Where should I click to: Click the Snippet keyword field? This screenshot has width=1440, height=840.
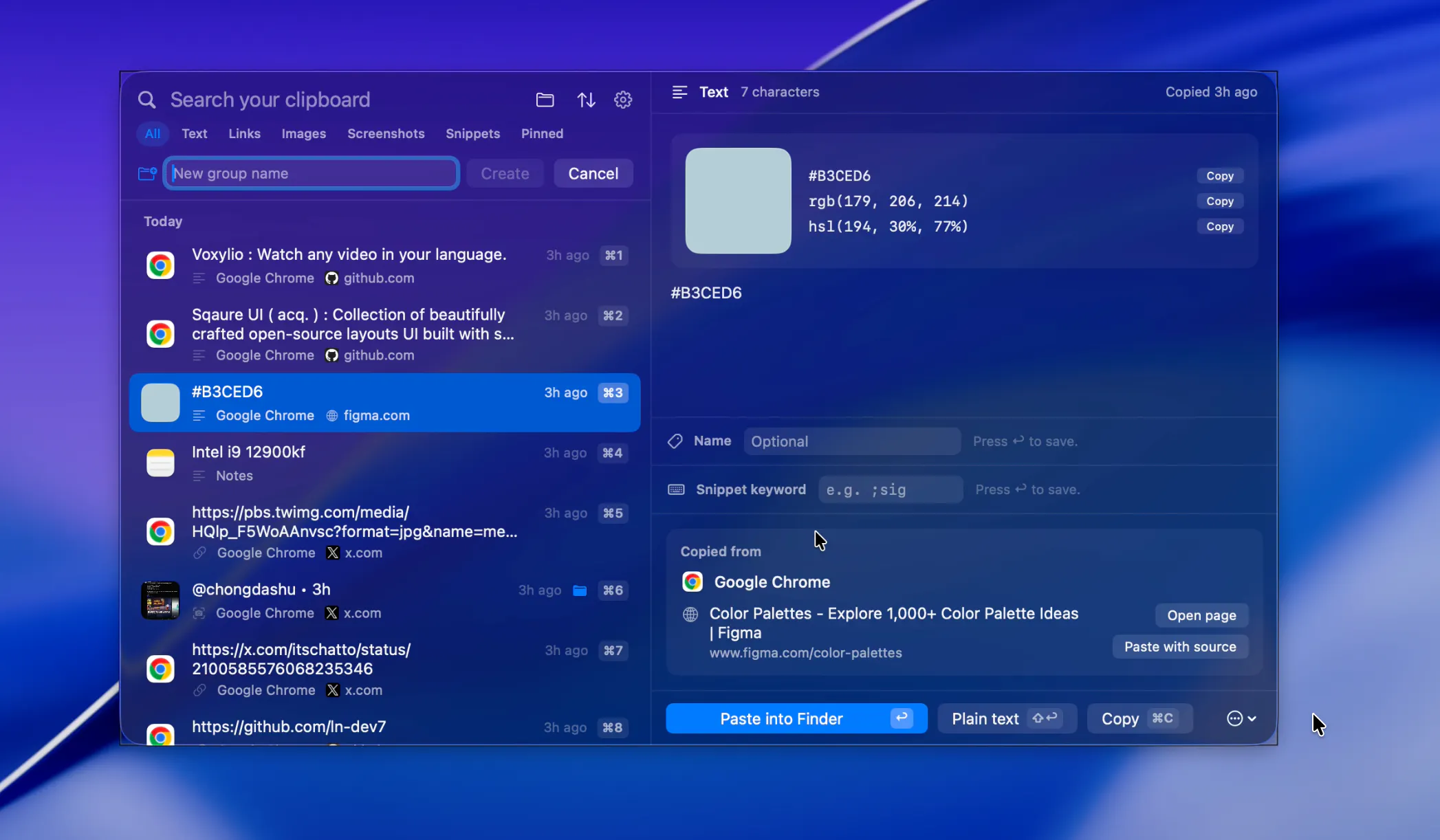point(891,489)
